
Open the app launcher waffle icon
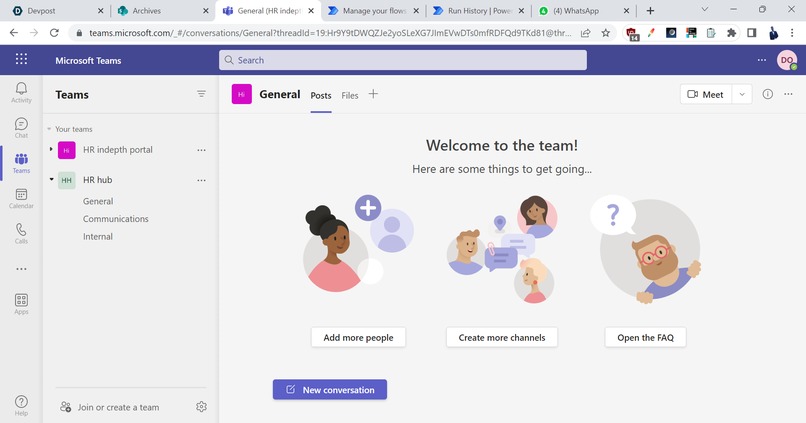pos(21,59)
